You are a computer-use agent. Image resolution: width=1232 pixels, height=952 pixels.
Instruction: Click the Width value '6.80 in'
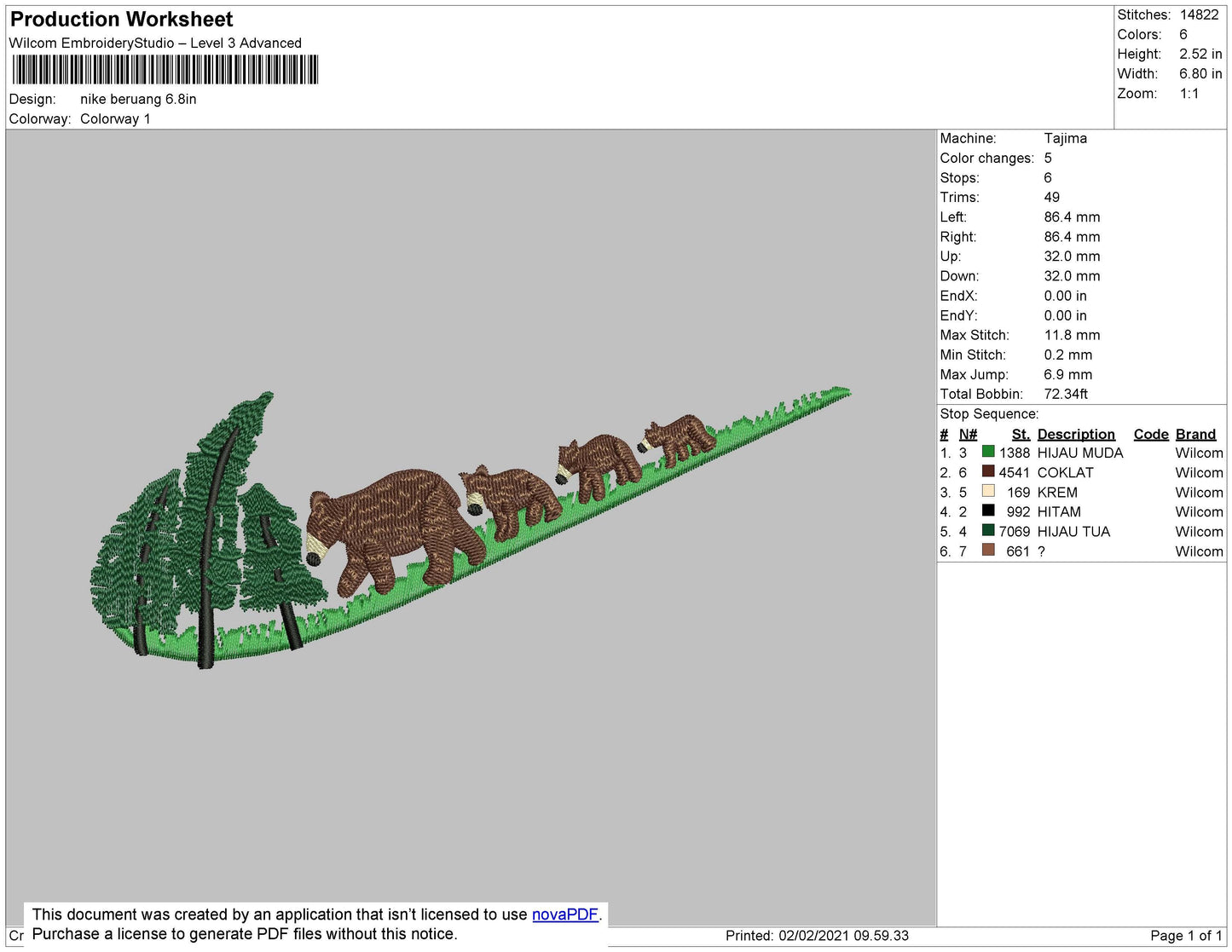[x=1200, y=74]
